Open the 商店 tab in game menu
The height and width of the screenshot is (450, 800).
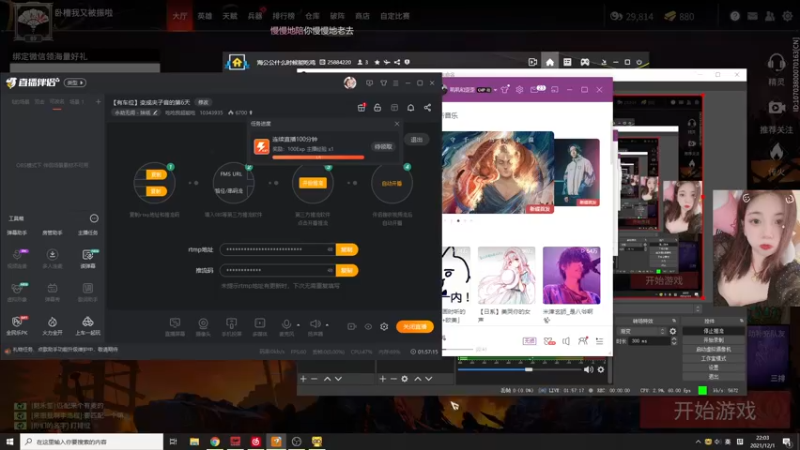pos(362,16)
